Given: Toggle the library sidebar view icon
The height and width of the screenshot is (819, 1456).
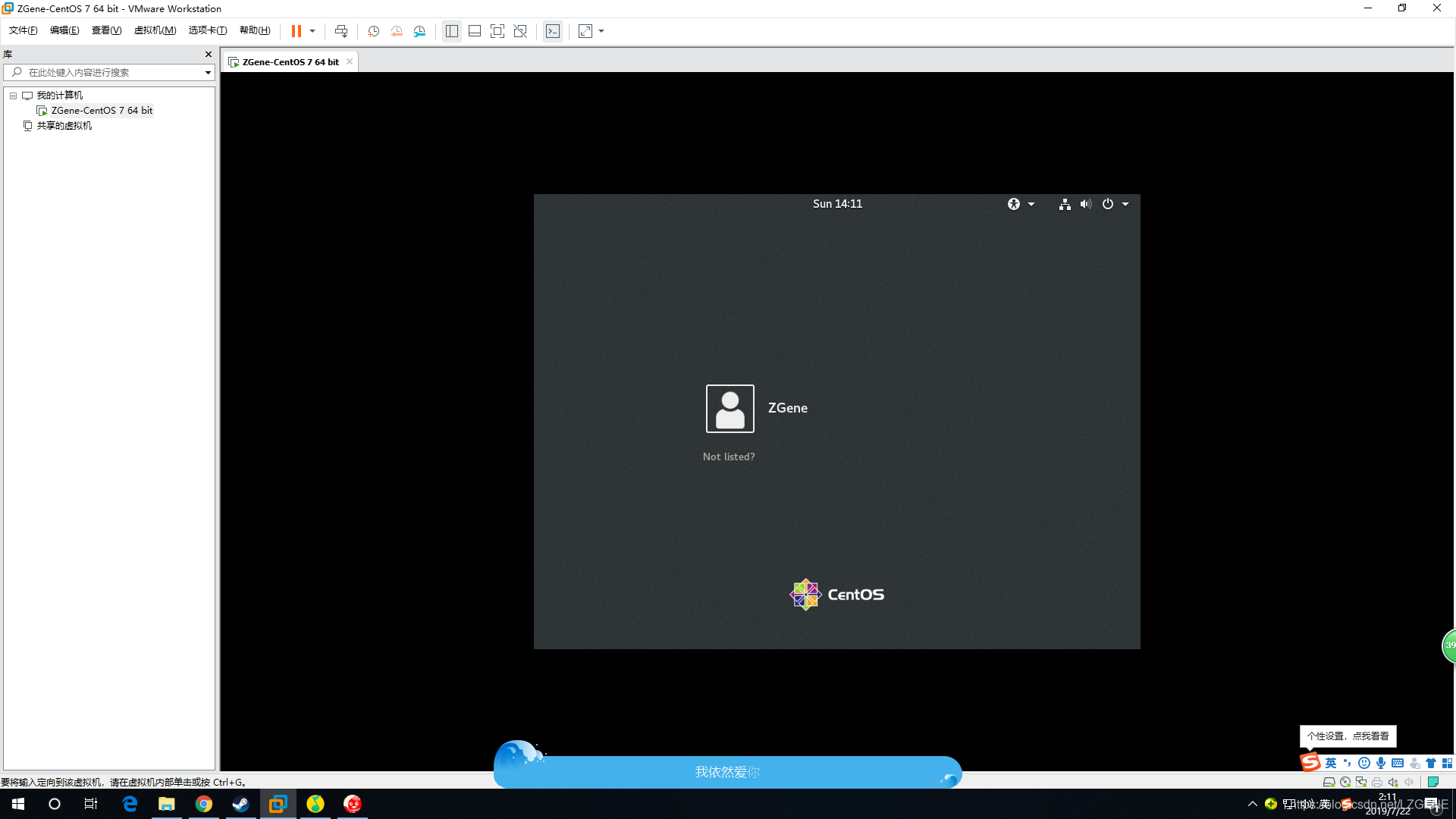Looking at the screenshot, I should point(452,31).
